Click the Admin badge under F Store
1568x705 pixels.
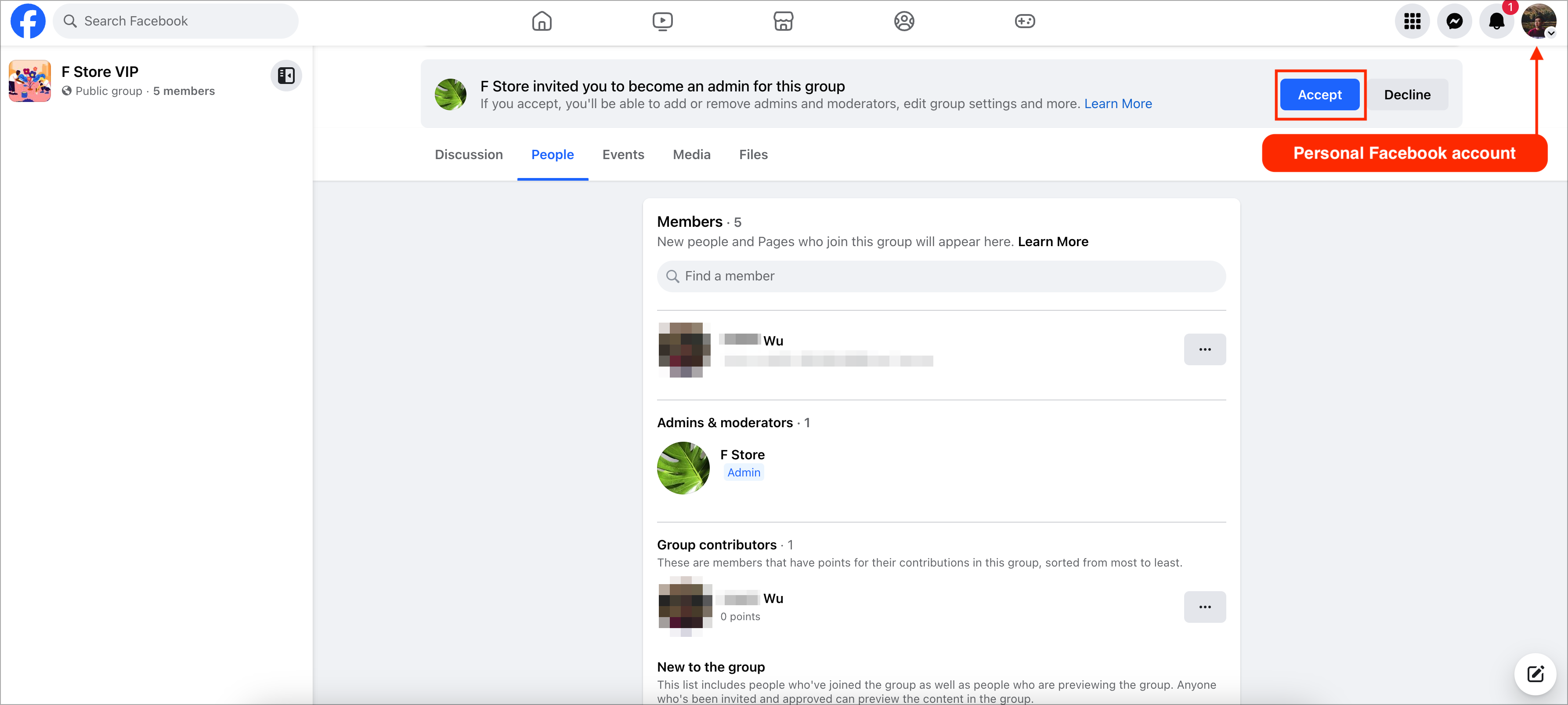743,473
